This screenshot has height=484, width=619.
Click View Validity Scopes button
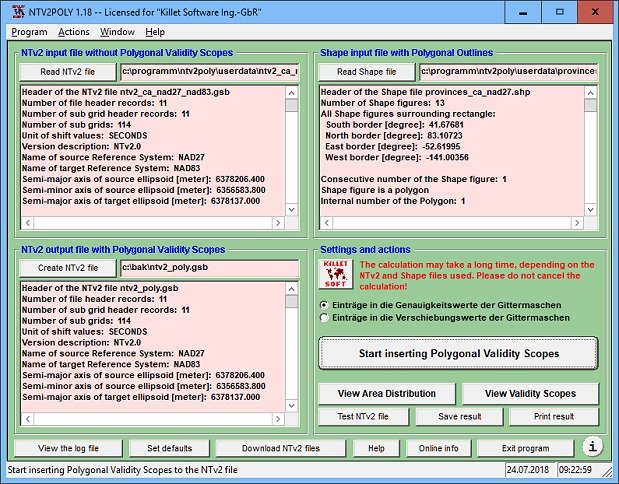(531, 394)
